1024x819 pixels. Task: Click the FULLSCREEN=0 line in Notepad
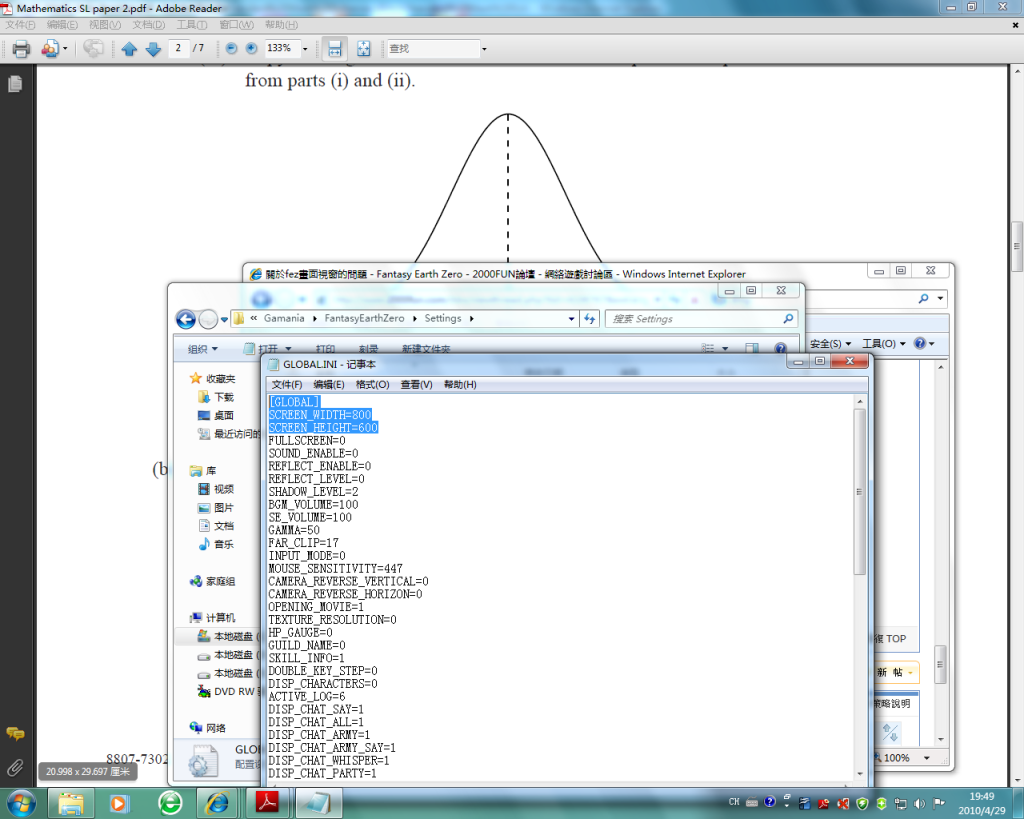click(307, 441)
